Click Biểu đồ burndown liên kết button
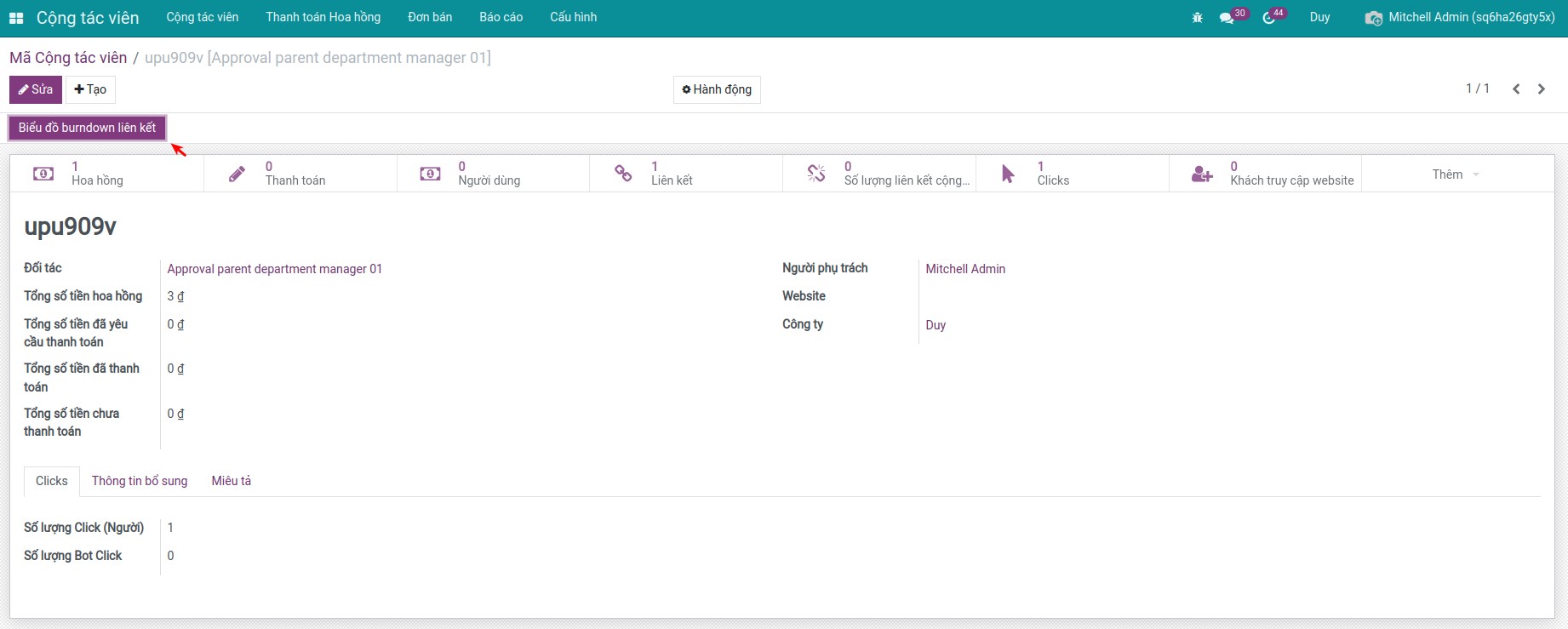The width and height of the screenshot is (1568, 629). point(87,128)
